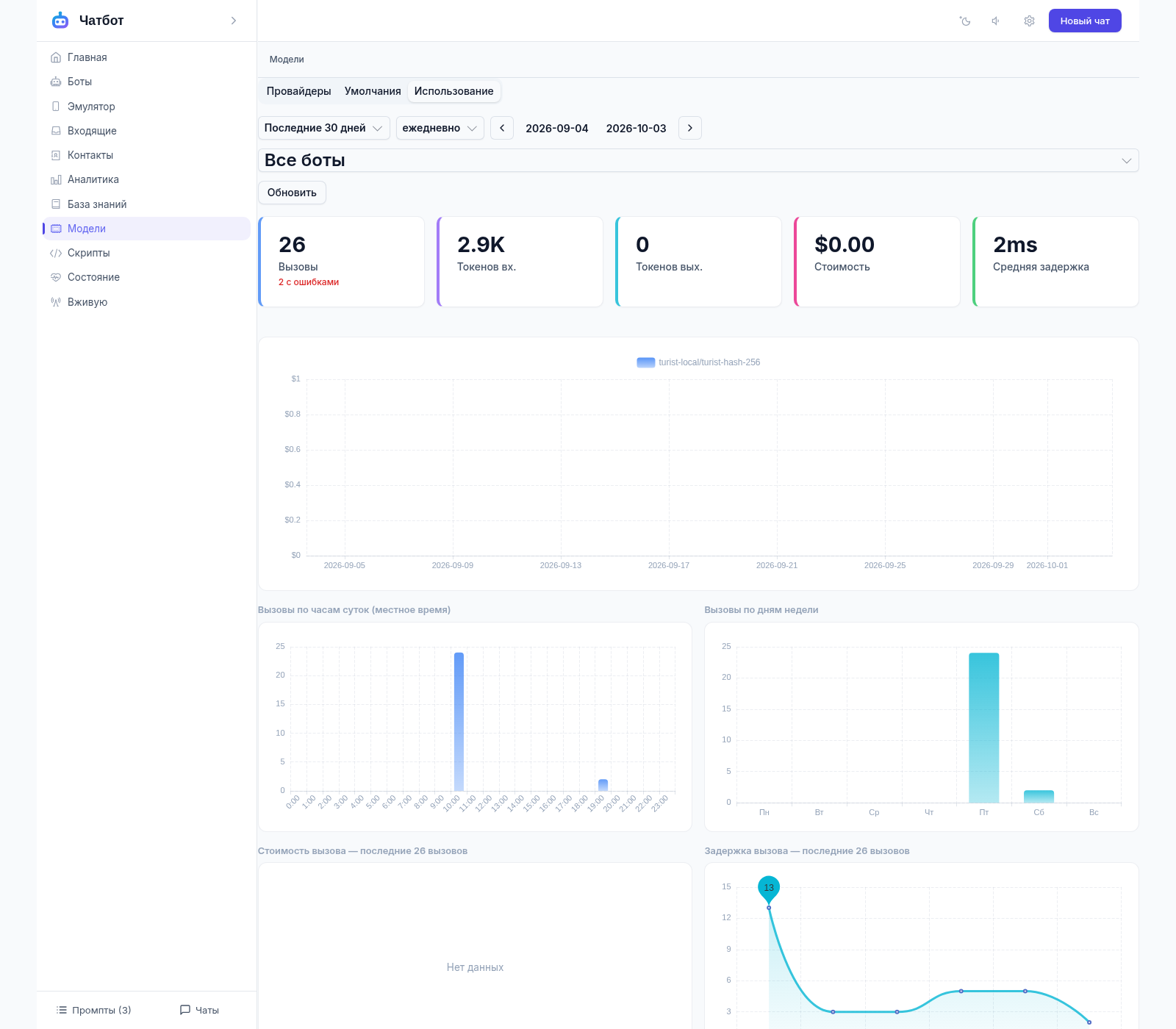Click the 10:00 hourly calls bar

coord(459,722)
